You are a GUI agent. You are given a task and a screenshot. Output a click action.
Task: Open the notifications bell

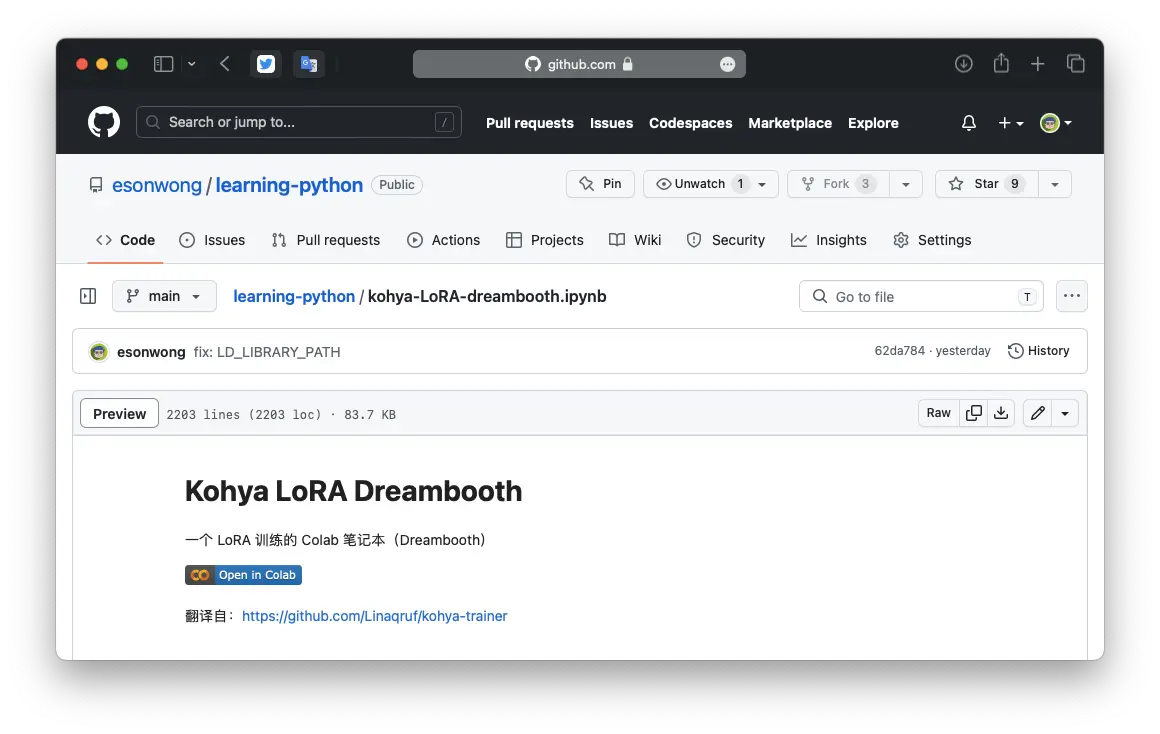tap(968, 123)
